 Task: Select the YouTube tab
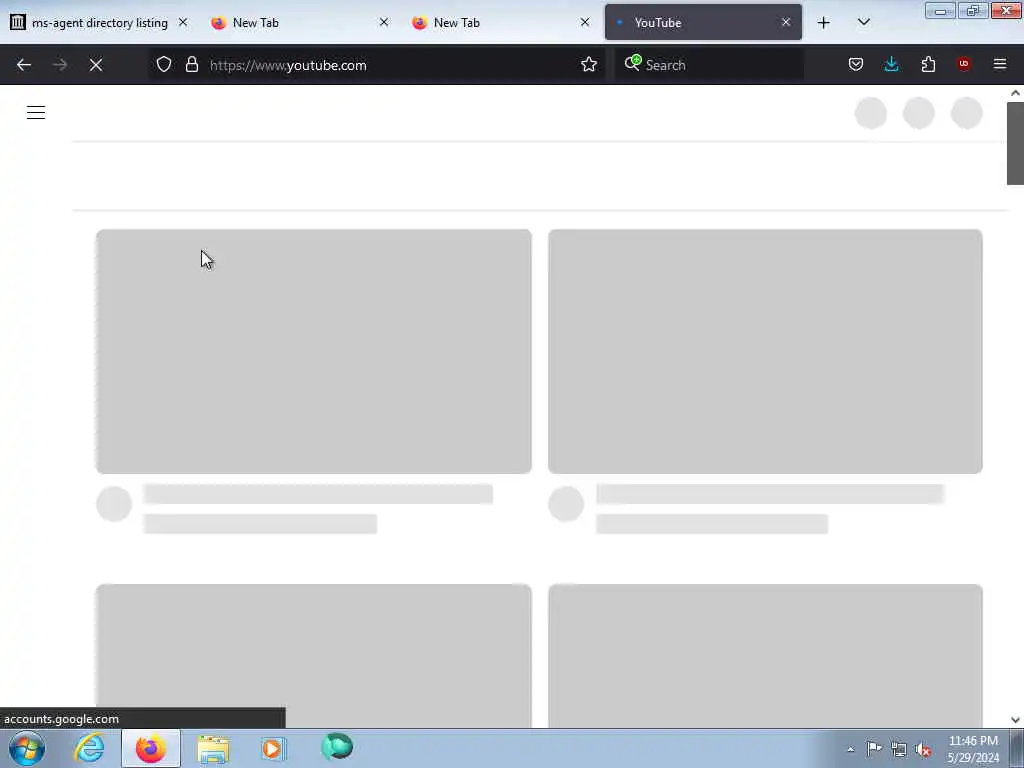[703, 22]
